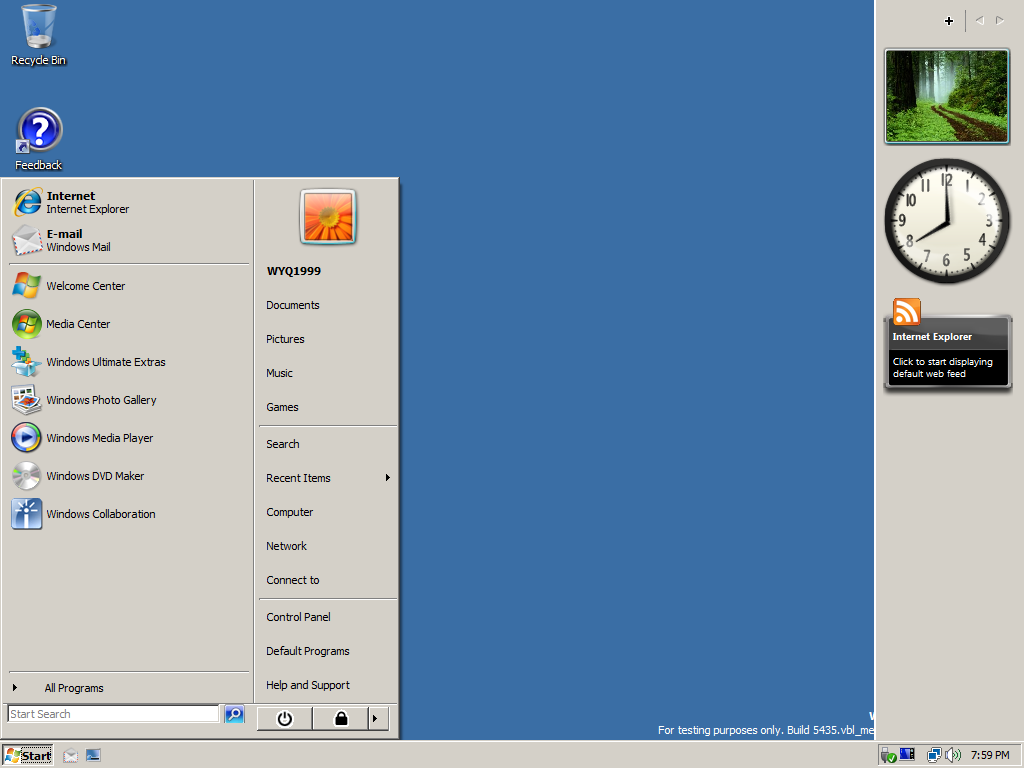Viewport: 1024px width, 768px height.
Task: Expand the Recent Items submenu
Action: pyautogui.click(x=328, y=478)
